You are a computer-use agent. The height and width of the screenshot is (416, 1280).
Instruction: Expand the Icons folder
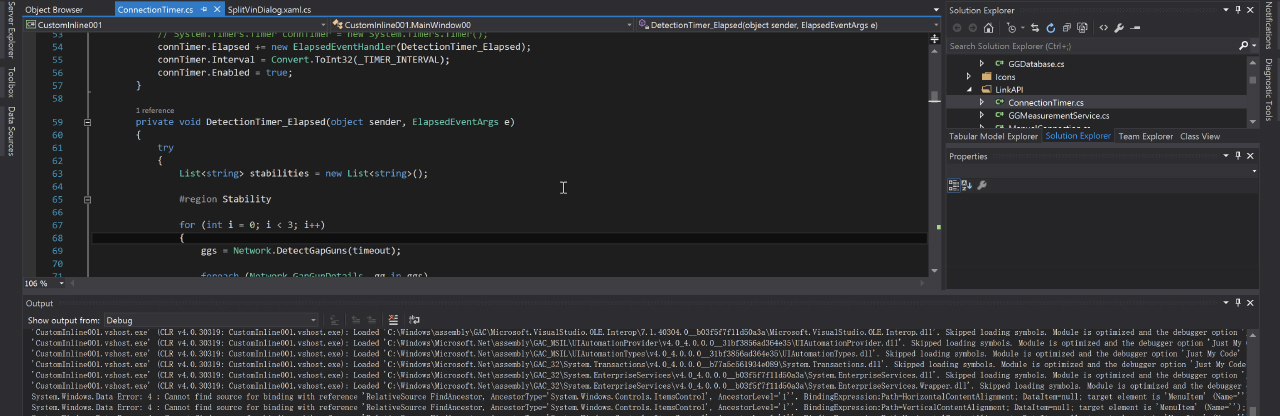click(x=968, y=76)
